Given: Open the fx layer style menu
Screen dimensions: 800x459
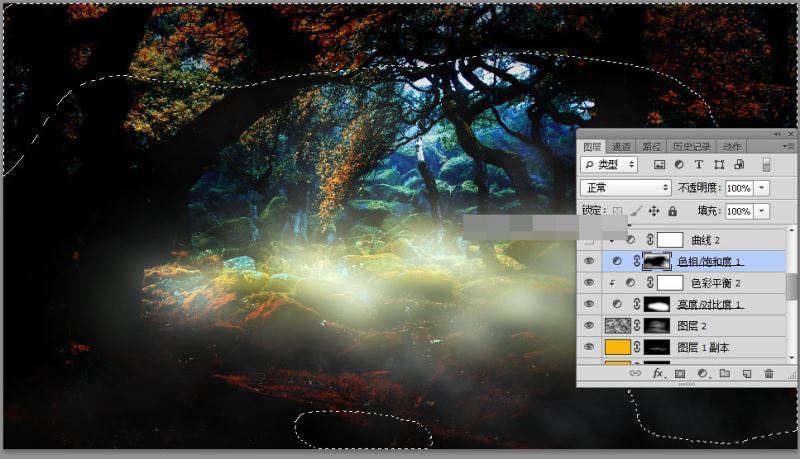Looking at the screenshot, I should pyautogui.click(x=658, y=373).
